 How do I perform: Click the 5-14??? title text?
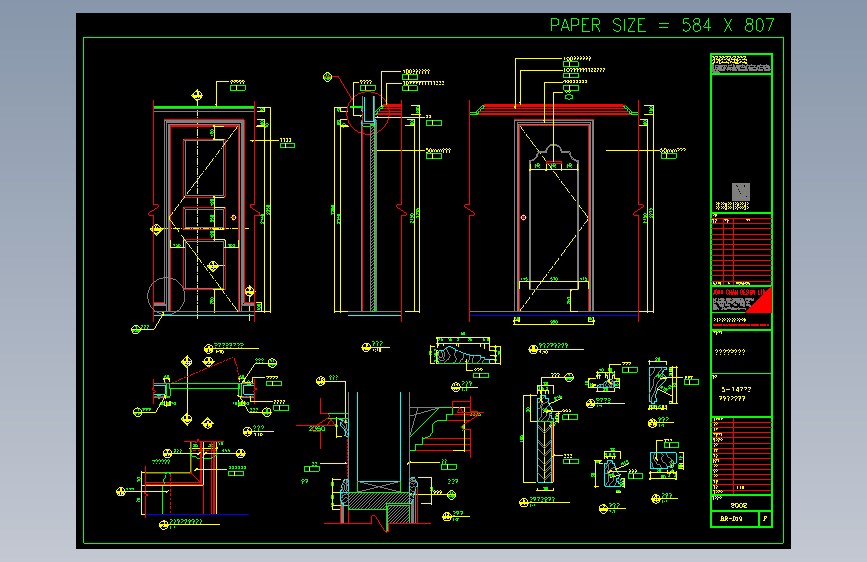[736, 389]
